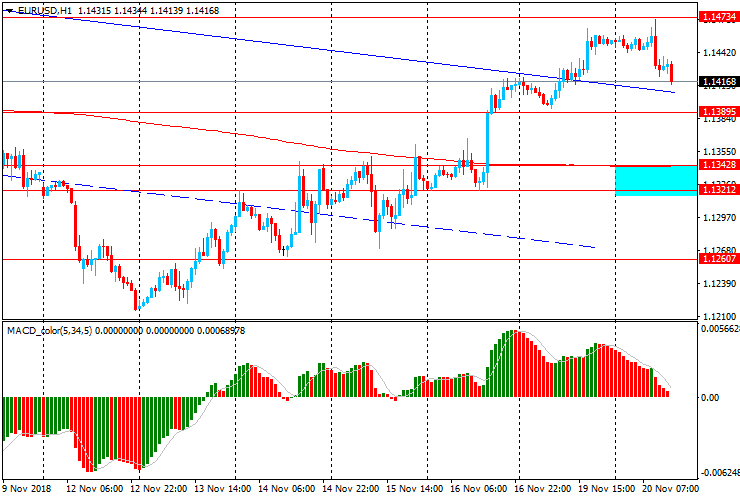740x500 pixels.
Task: Select the EURUSD,H1 chart title text
Action: coord(45,10)
